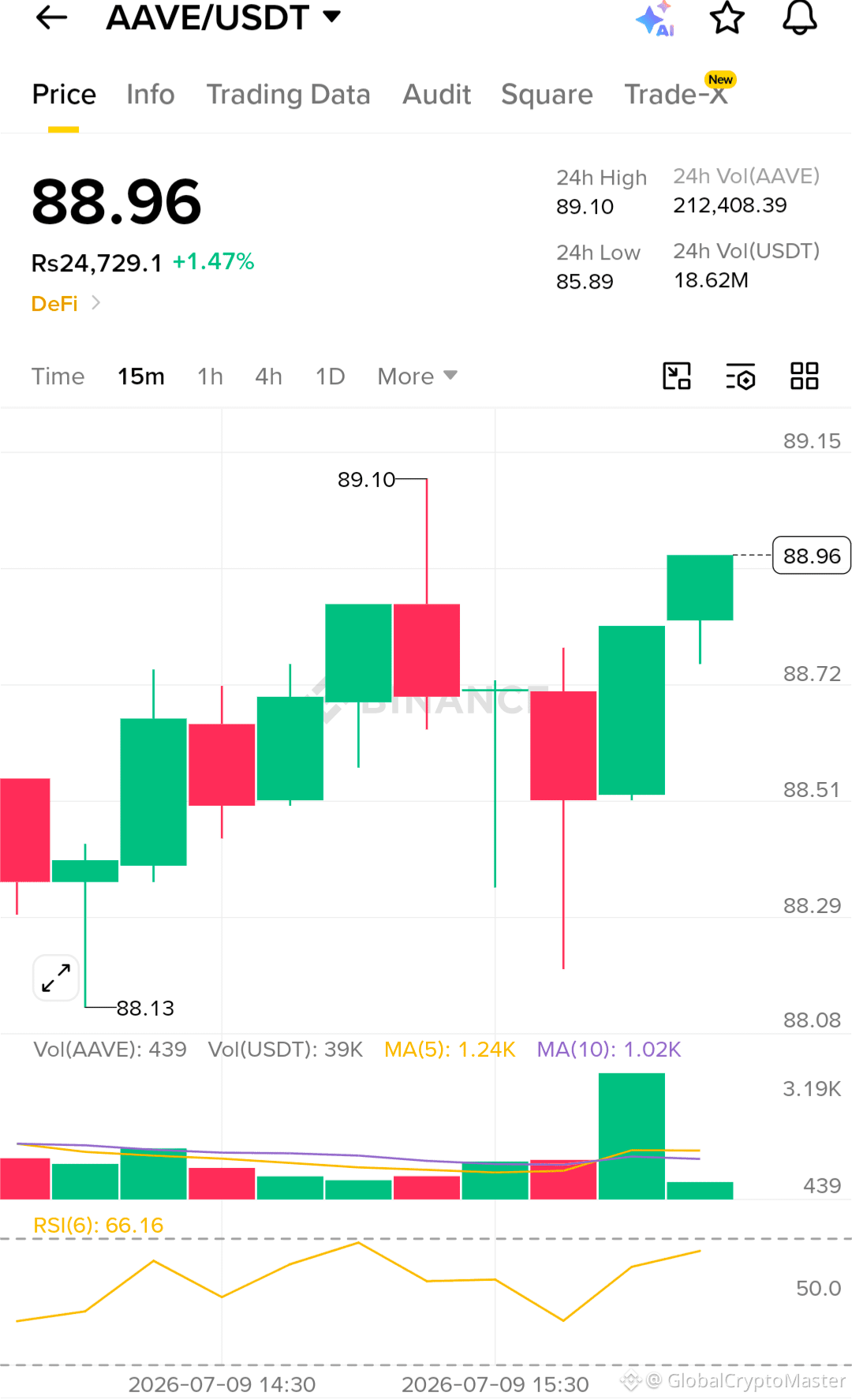Select the 4h interval

click(x=268, y=376)
